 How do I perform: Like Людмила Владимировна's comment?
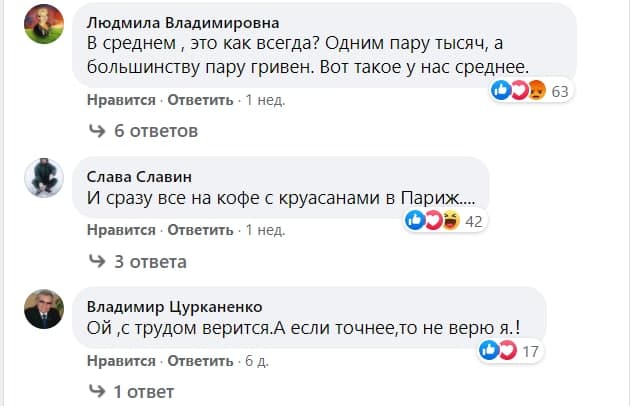121,100
